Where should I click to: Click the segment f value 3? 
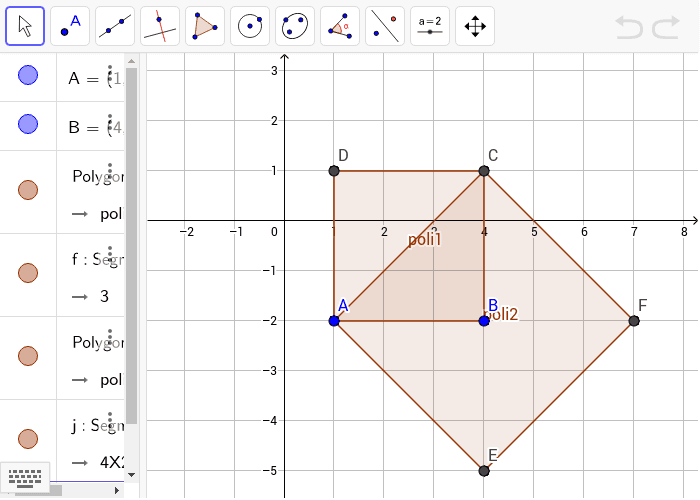click(104, 296)
